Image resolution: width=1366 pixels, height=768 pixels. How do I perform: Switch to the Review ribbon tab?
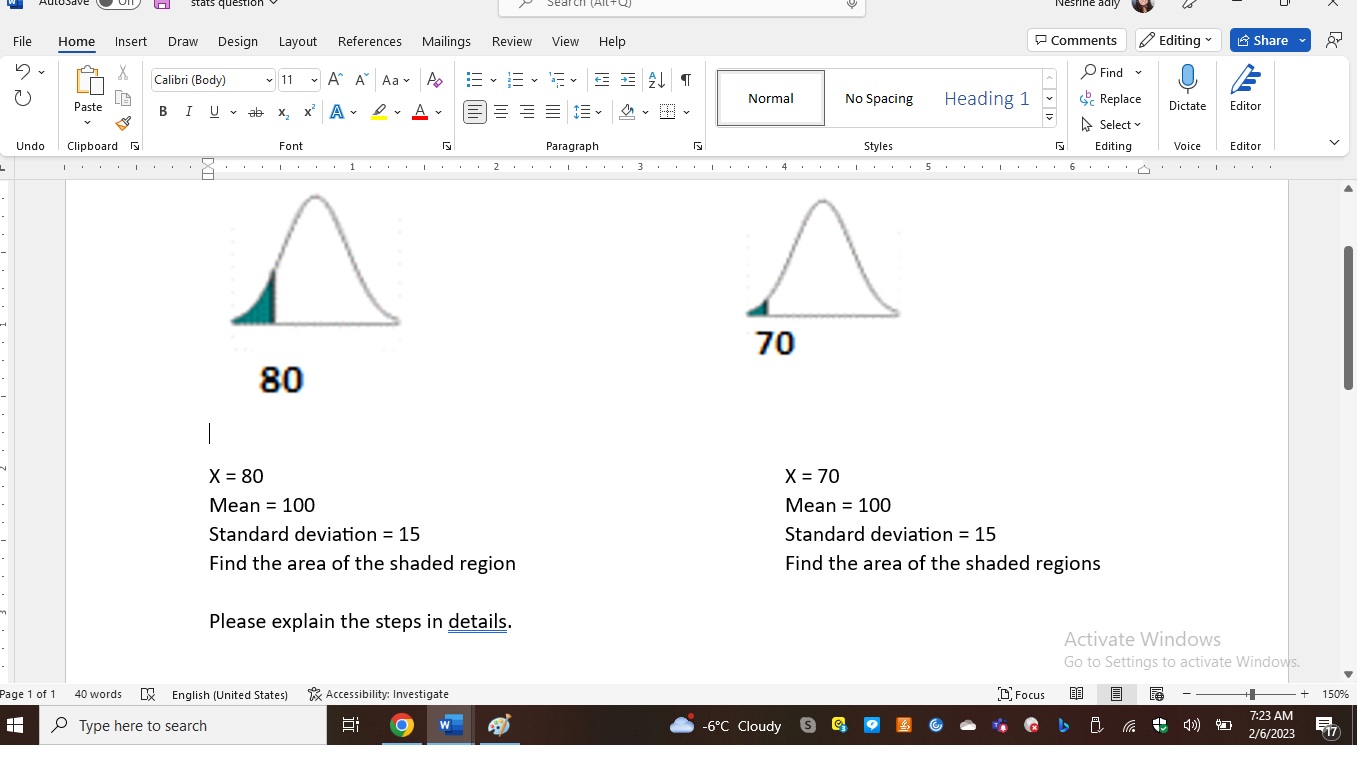511,41
